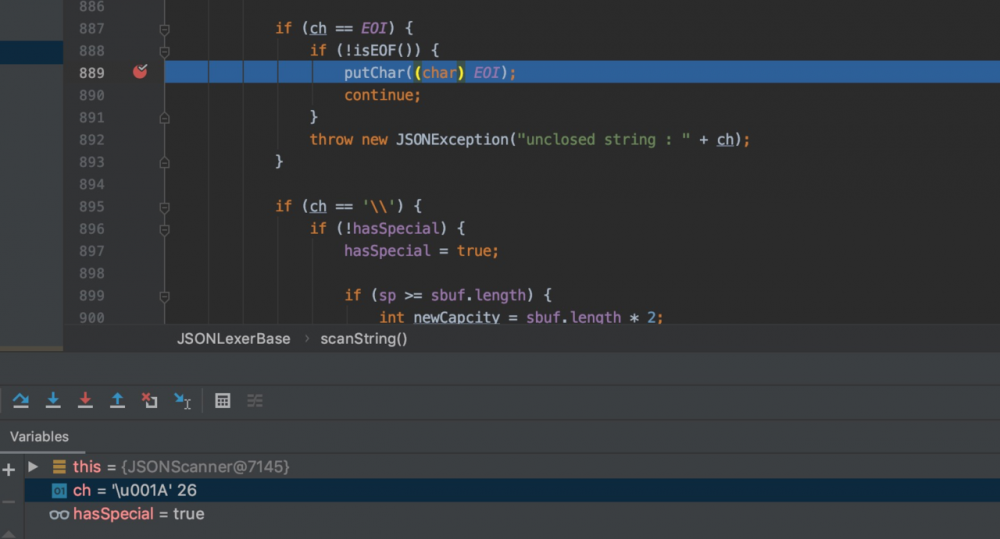Collapse the code block at line 896
The image size is (1000, 539).
[165, 230]
